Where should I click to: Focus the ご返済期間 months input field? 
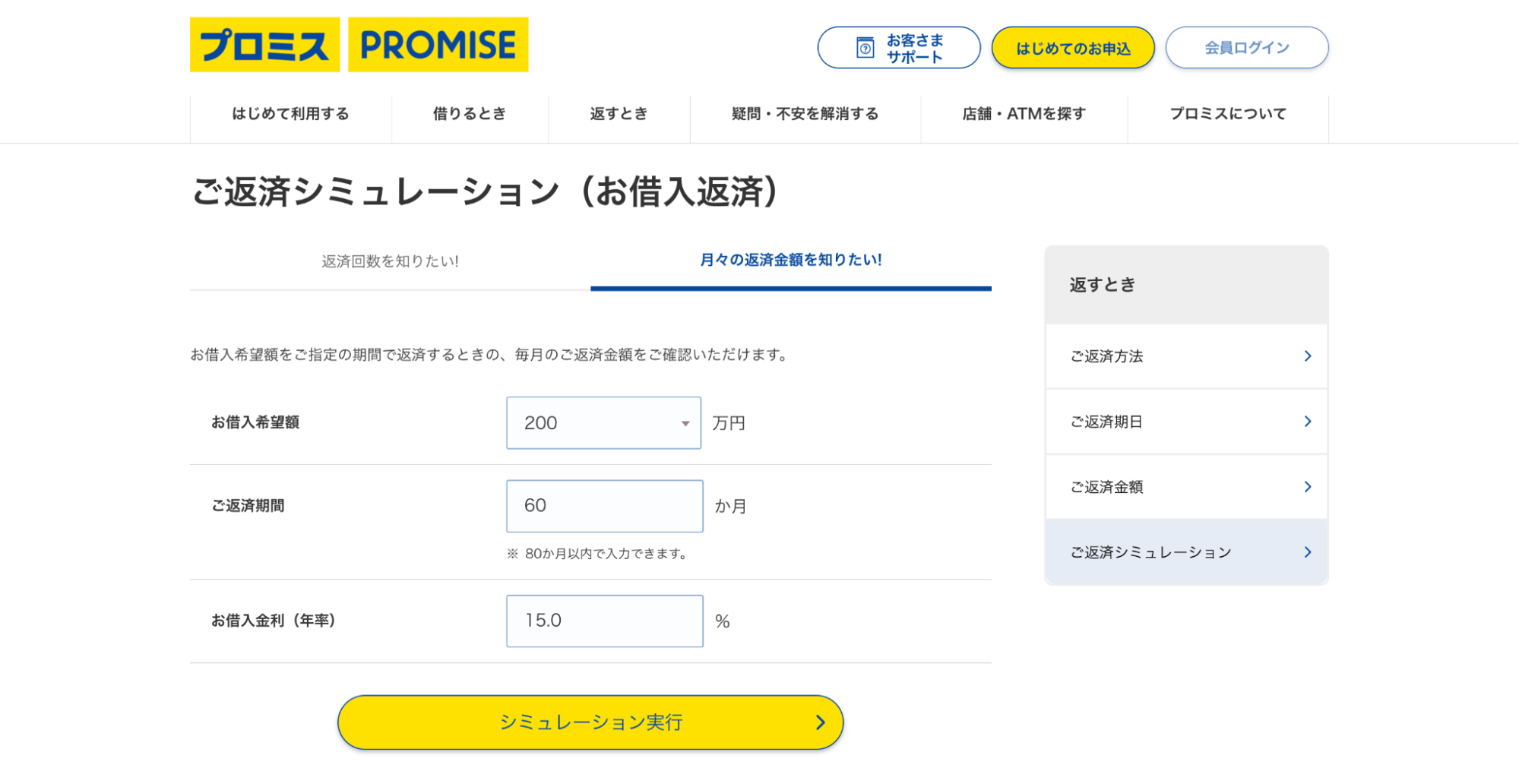[x=604, y=506]
